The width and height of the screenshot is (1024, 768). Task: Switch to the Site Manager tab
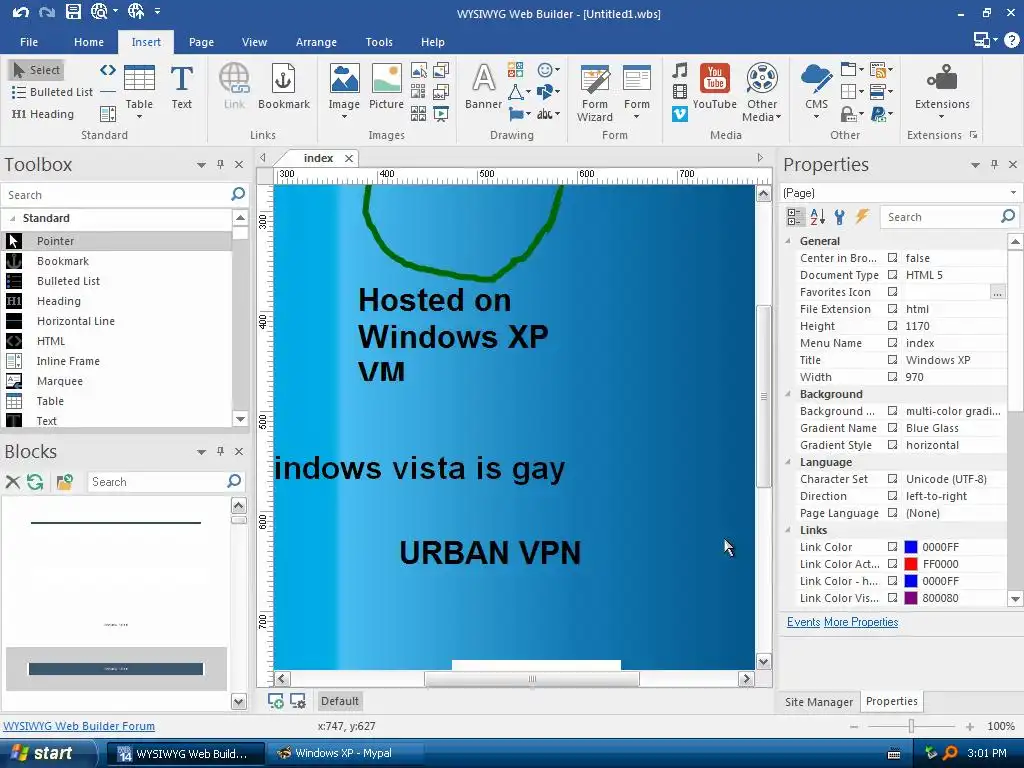tap(819, 701)
